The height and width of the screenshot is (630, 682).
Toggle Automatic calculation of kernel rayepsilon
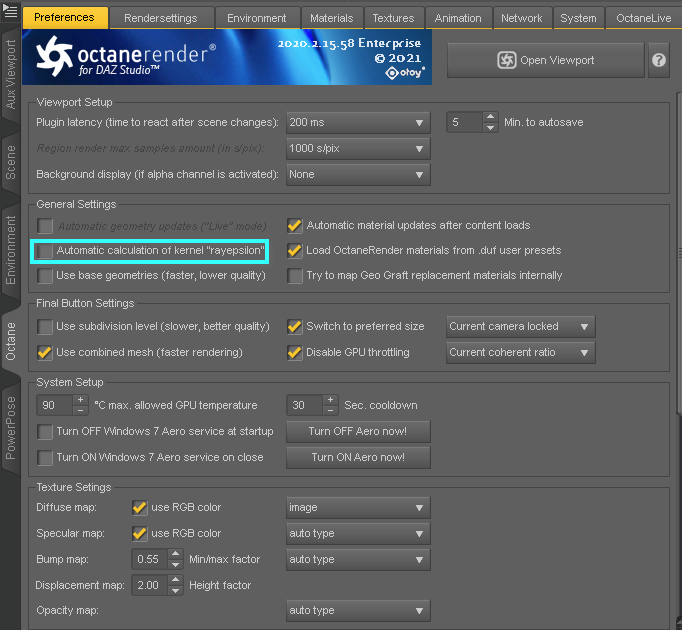click(x=45, y=251)
